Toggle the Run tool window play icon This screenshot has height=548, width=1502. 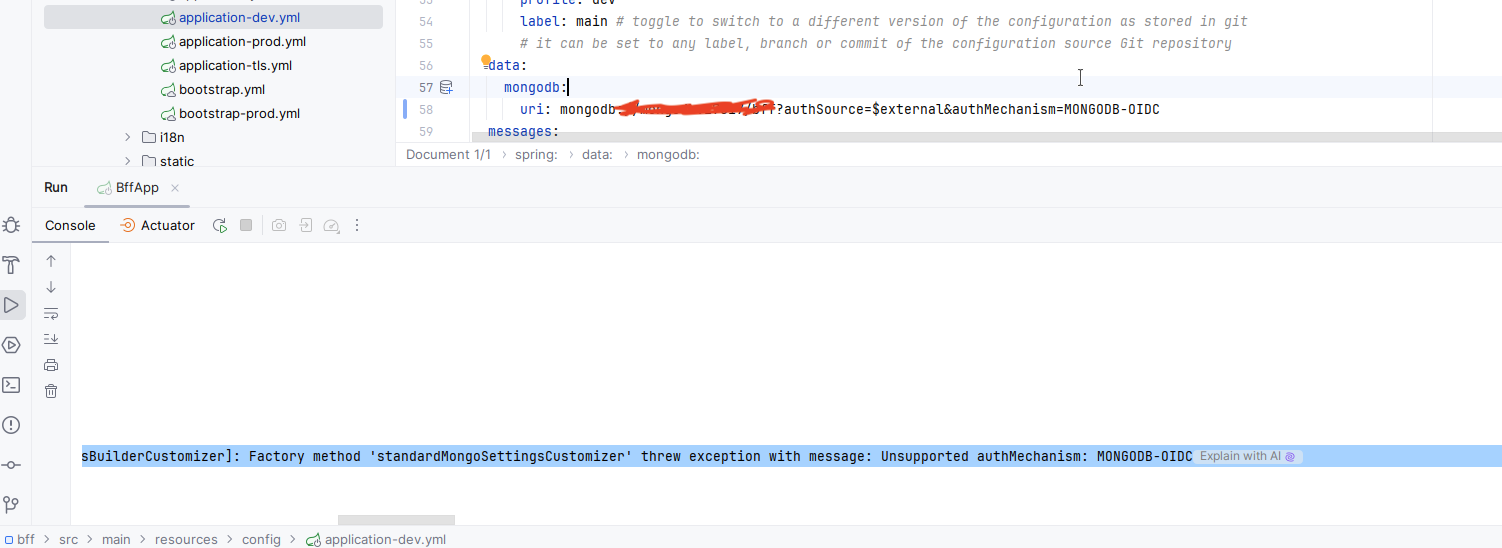11,305
